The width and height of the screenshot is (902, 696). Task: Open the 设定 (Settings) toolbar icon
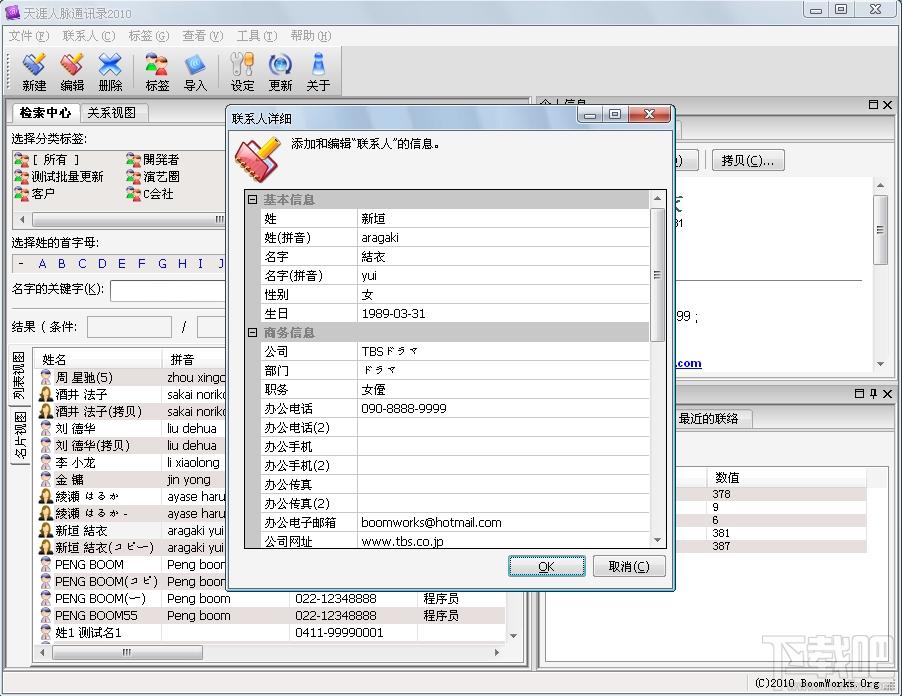pos(242,71)
